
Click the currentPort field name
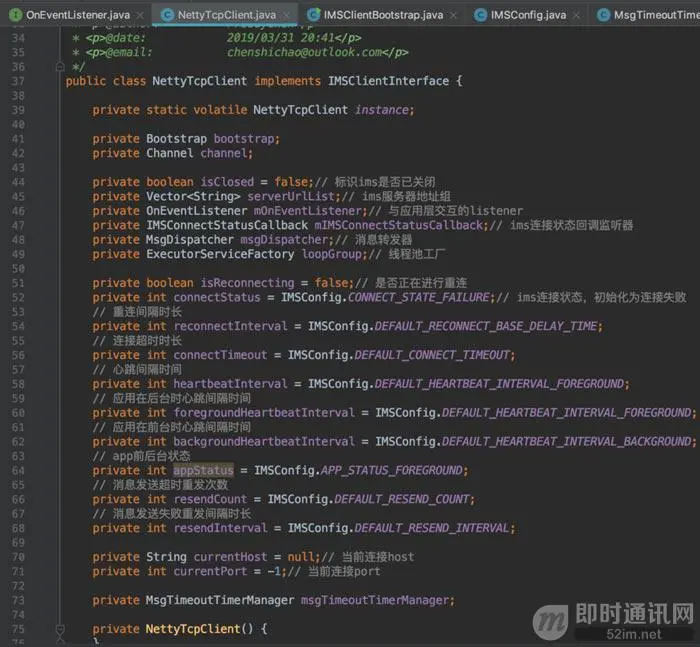point(210,571)
